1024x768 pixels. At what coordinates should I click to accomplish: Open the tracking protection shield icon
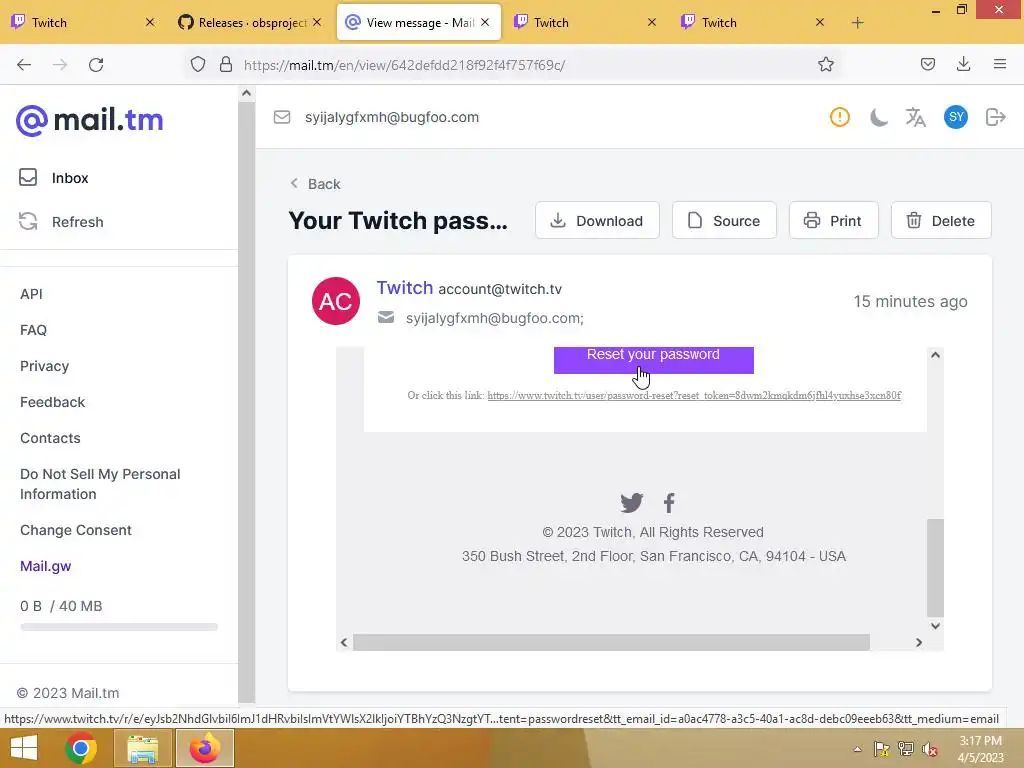pyautogui.click(x=198, y=64)
